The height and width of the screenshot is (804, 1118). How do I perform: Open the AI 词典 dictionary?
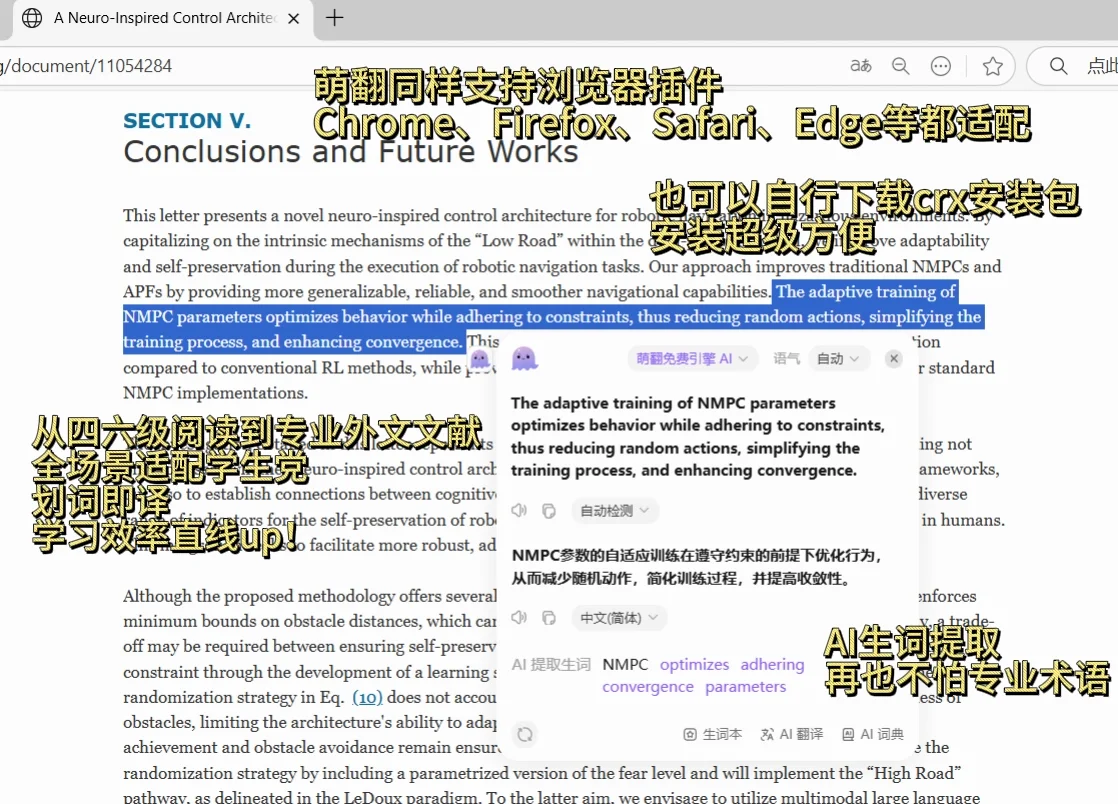coord(873,734)
